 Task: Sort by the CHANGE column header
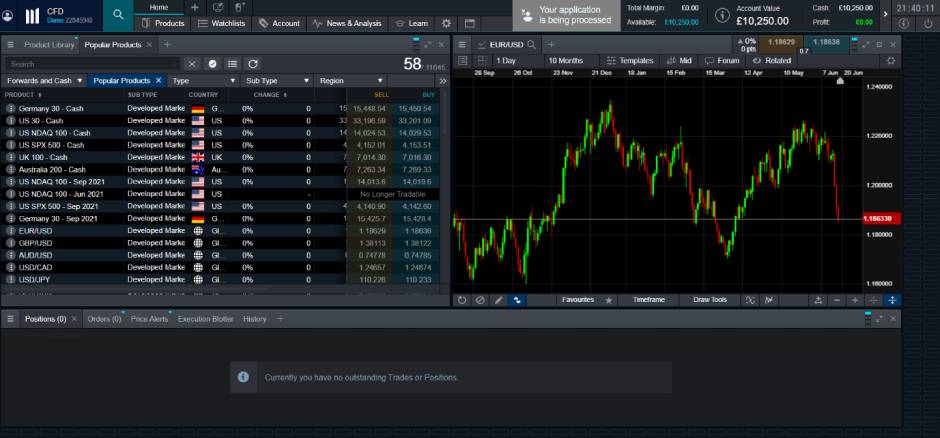point(270,95)
